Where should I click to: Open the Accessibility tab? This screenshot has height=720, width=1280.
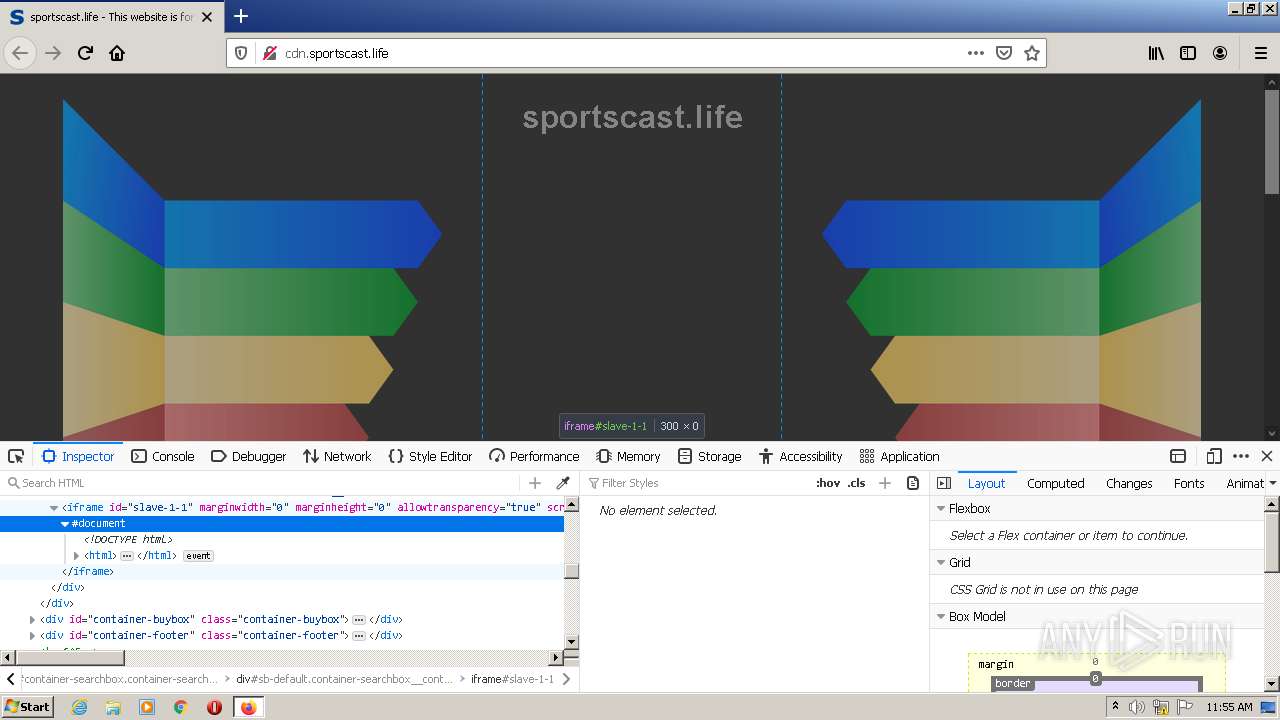tap(800, 456)
